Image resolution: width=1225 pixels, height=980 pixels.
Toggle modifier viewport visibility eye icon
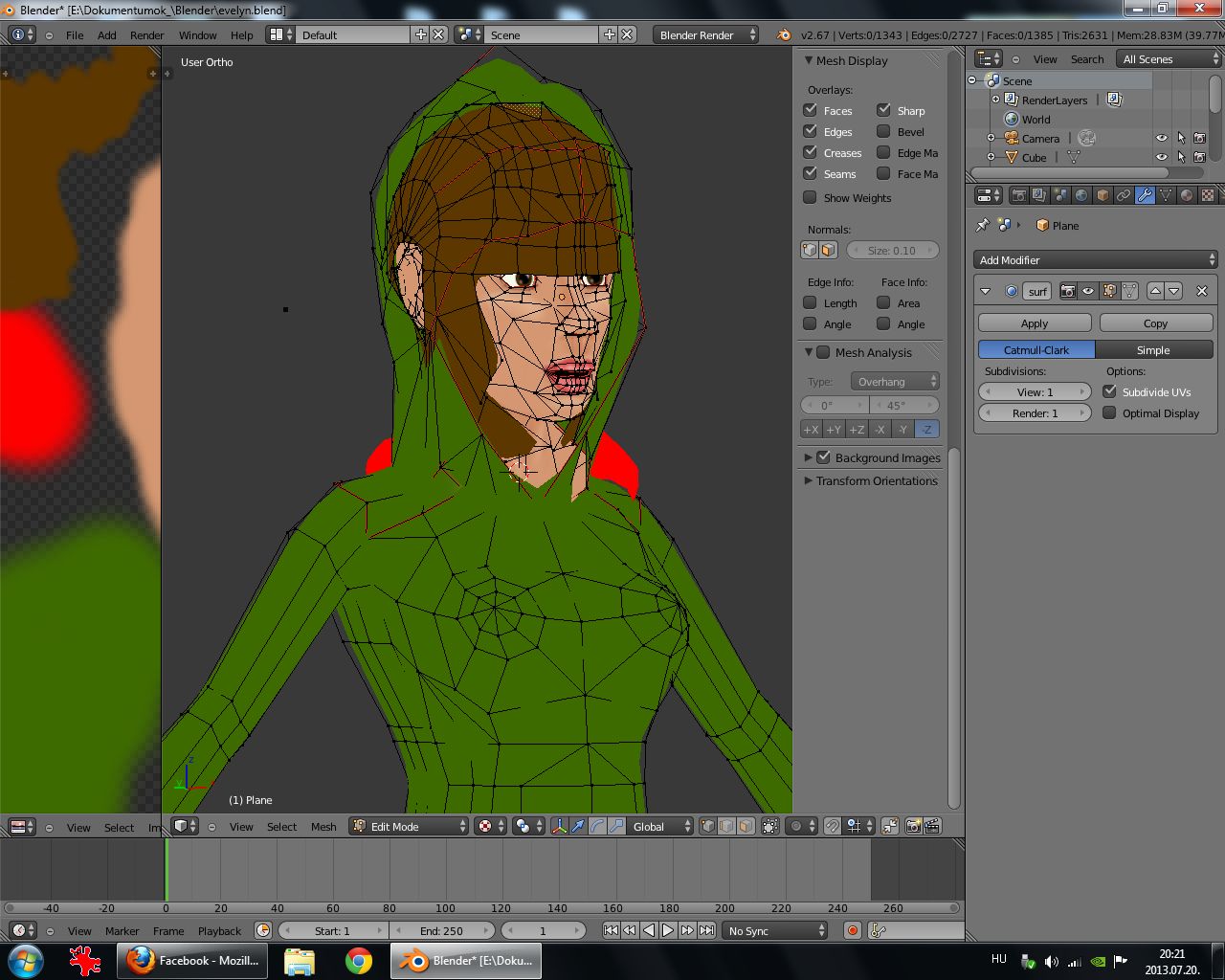tap(1088, 291)
